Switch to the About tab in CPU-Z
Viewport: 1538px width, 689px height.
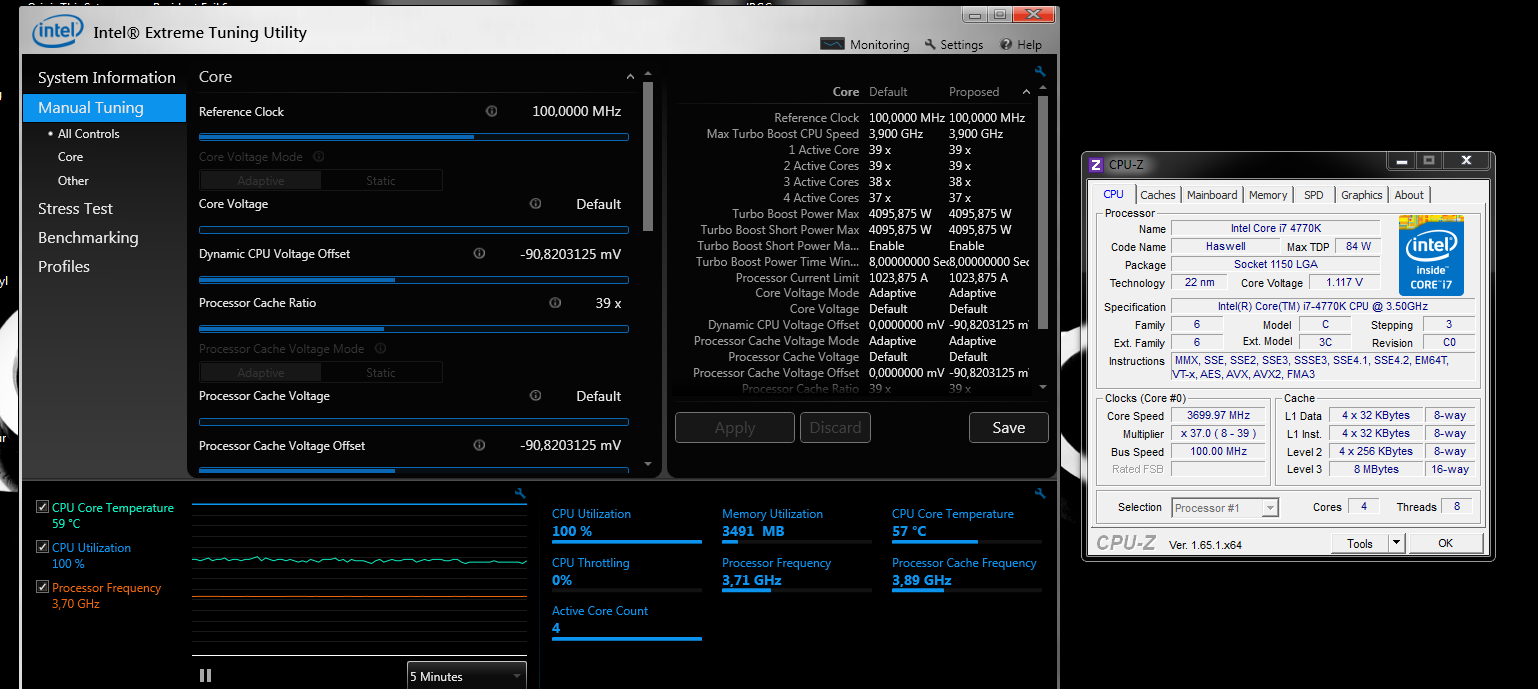[1409, 195]
